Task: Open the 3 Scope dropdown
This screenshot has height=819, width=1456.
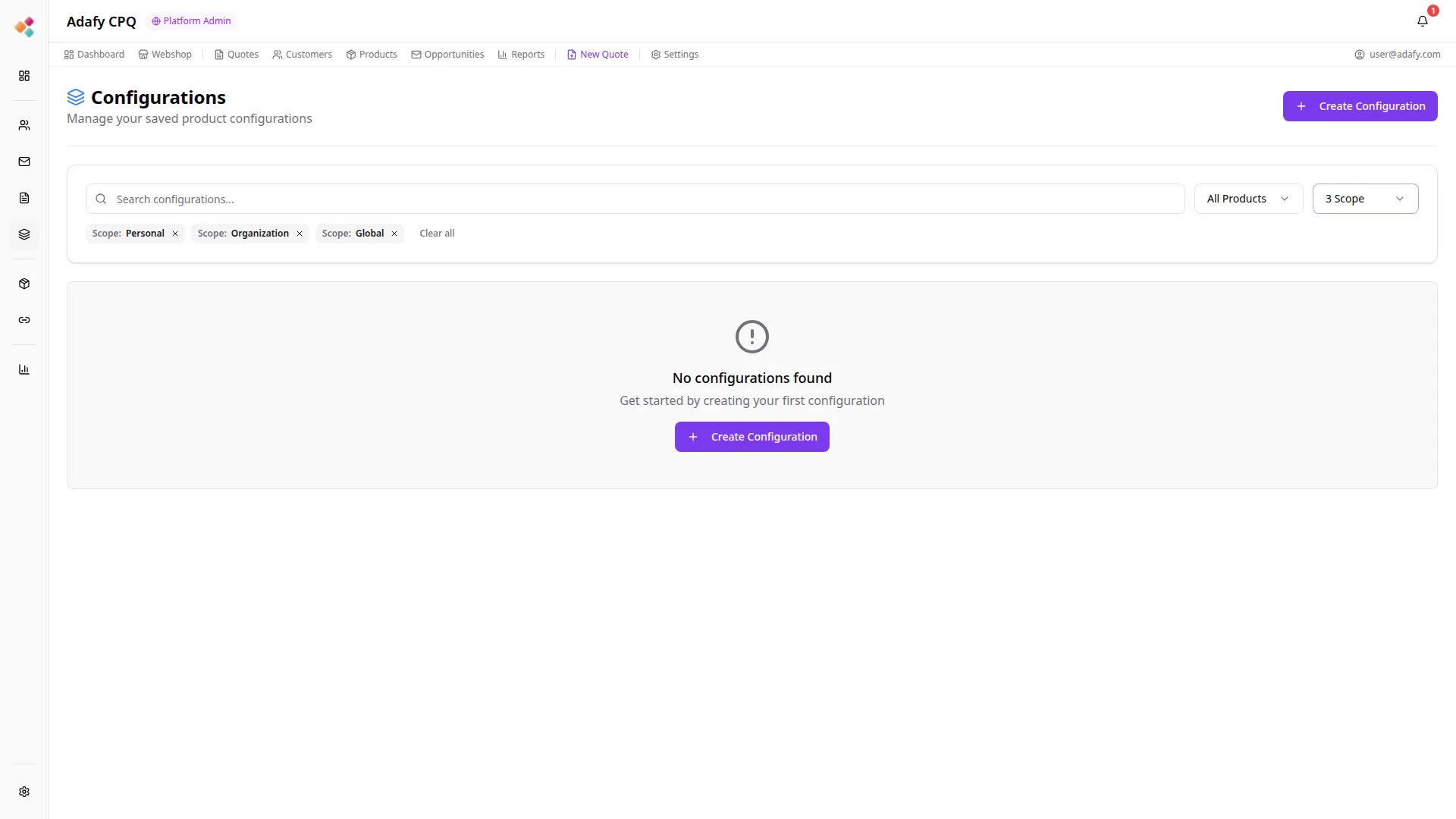Action: [1365, 199]
